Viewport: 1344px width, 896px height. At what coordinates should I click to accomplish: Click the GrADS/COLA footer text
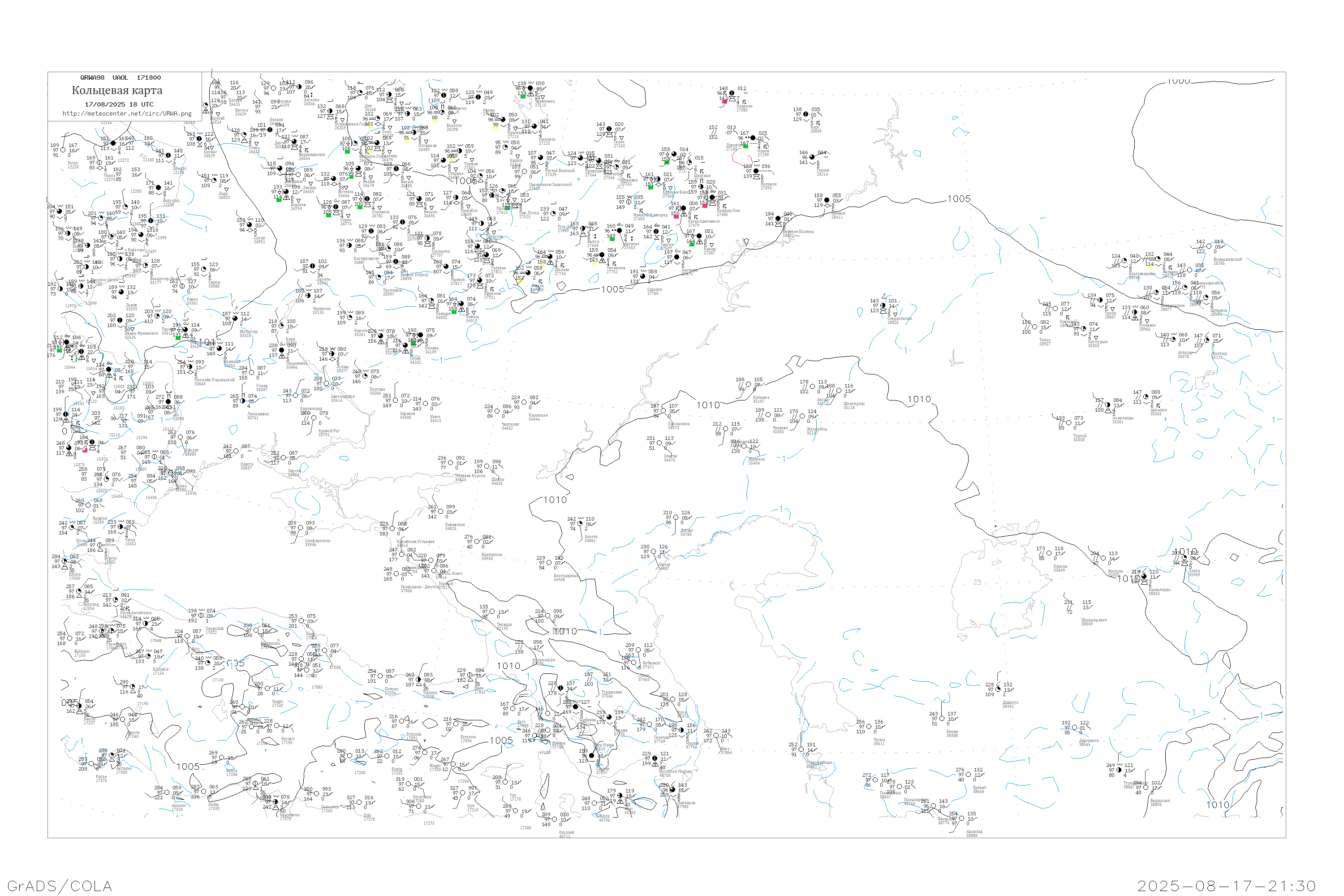pyautogui.click(x=60, y=886)
